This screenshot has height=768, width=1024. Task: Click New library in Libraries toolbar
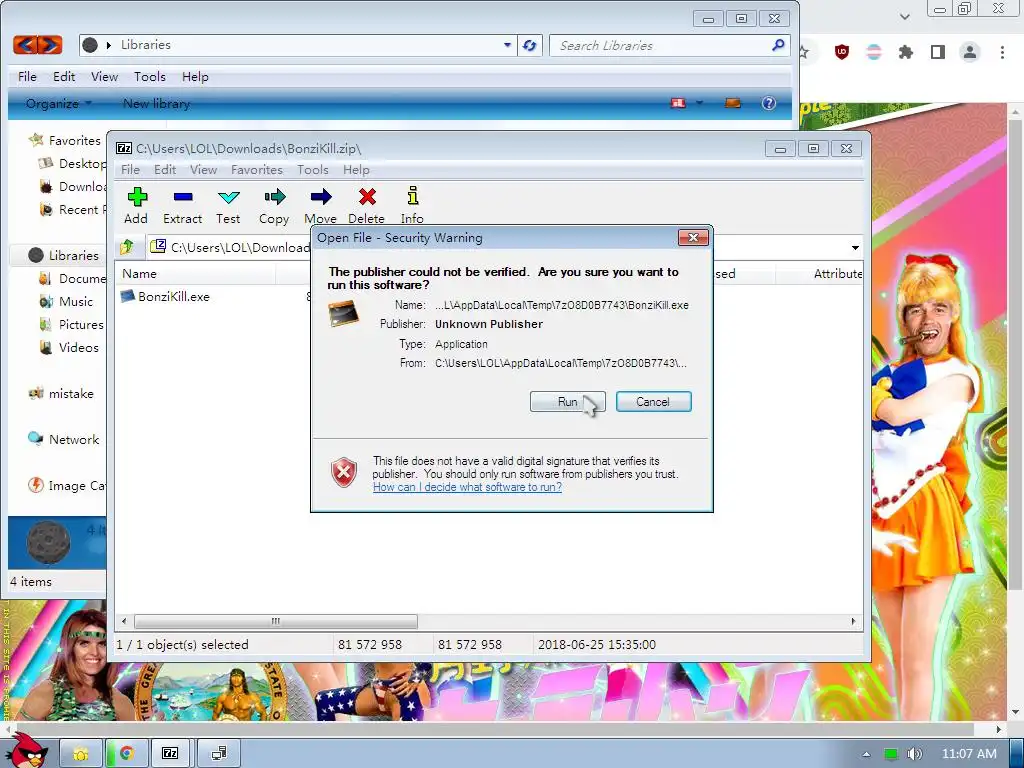[x=157, y=103]
